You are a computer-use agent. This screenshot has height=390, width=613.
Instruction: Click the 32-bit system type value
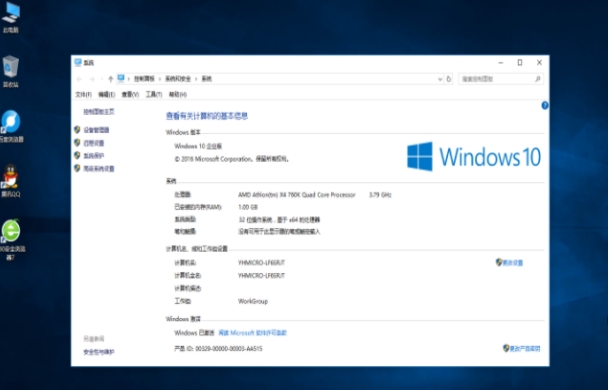point(279,220)
